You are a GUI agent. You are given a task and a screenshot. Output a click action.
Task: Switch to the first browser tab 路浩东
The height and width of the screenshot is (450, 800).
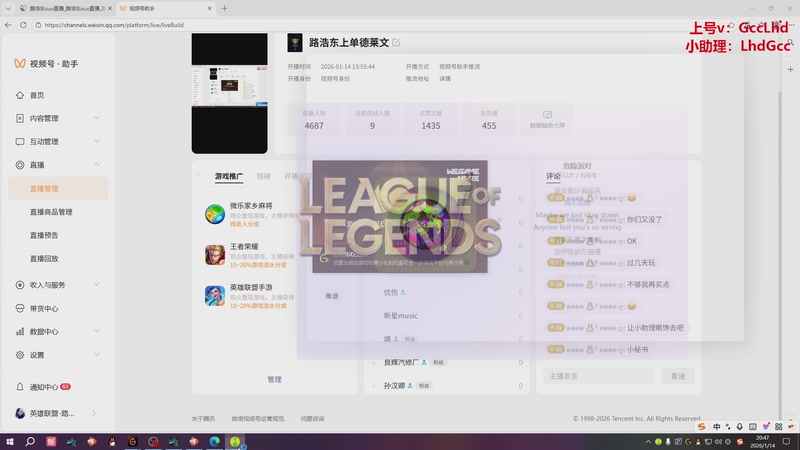click(x=65, y=8)
